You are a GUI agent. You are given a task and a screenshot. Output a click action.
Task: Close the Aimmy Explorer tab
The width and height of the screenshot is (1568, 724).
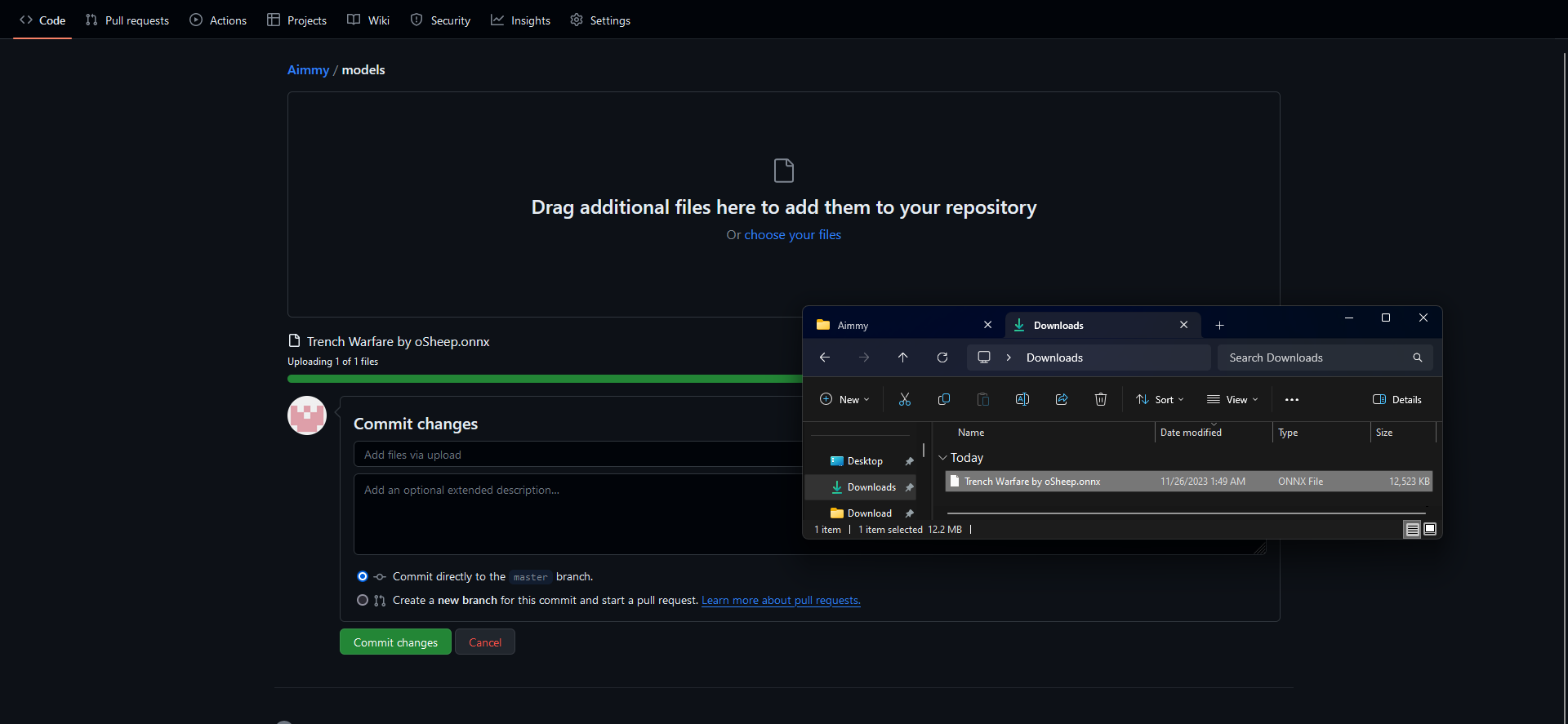point(987,325)
